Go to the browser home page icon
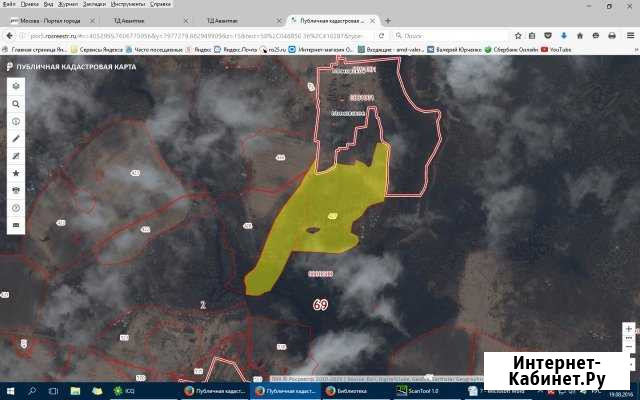Screen dimensions: 640x400 (580, 36)
